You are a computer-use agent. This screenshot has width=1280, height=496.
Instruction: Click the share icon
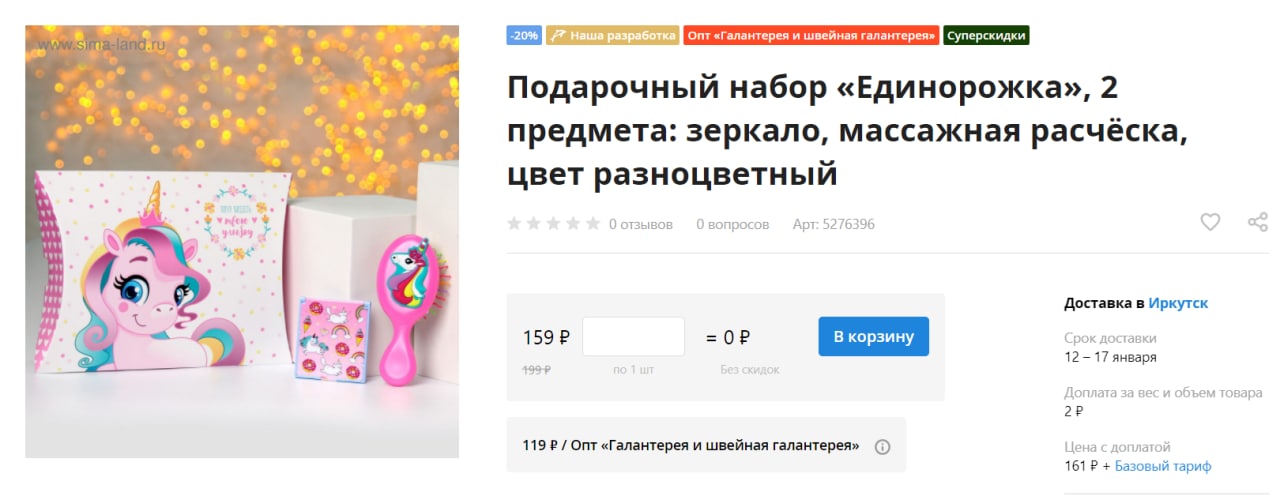click(1258, 222)
